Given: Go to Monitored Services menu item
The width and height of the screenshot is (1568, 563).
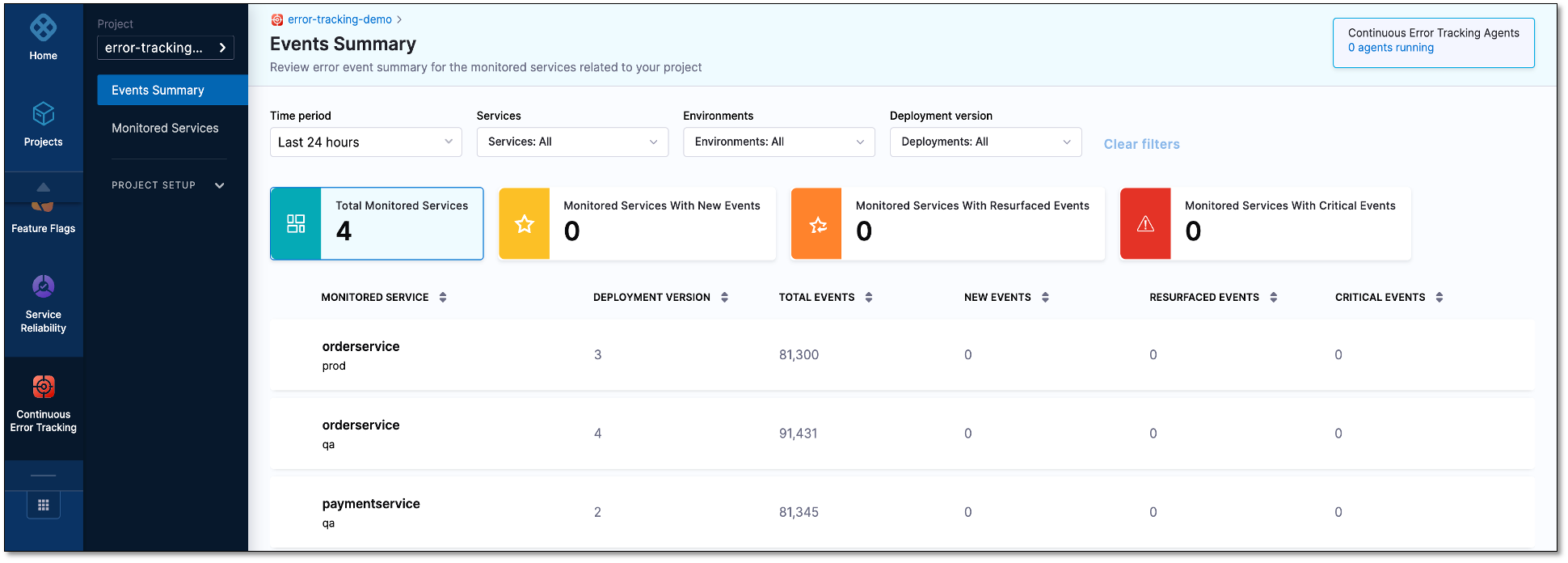Looking at the screenshot, I should coord(165,129).
